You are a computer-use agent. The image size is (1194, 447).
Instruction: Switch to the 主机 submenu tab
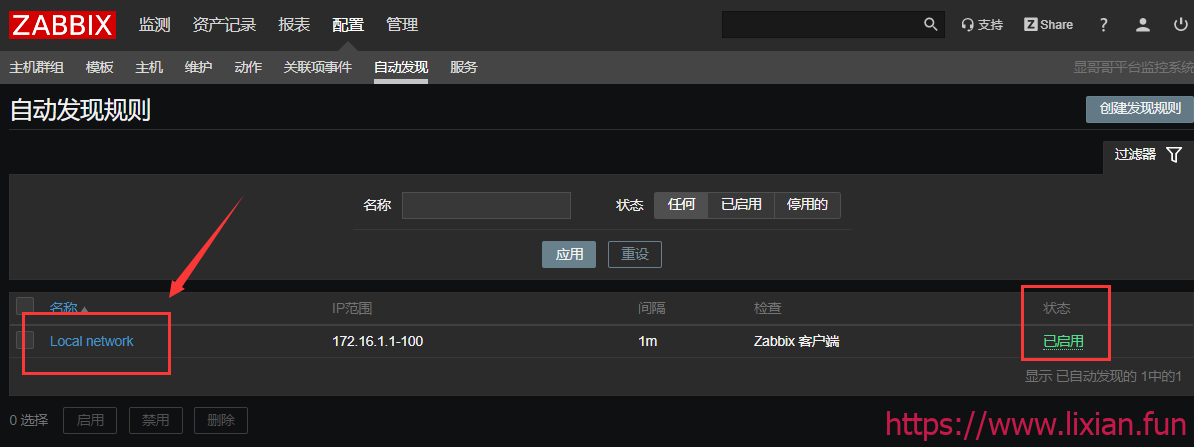click(148, 67)
